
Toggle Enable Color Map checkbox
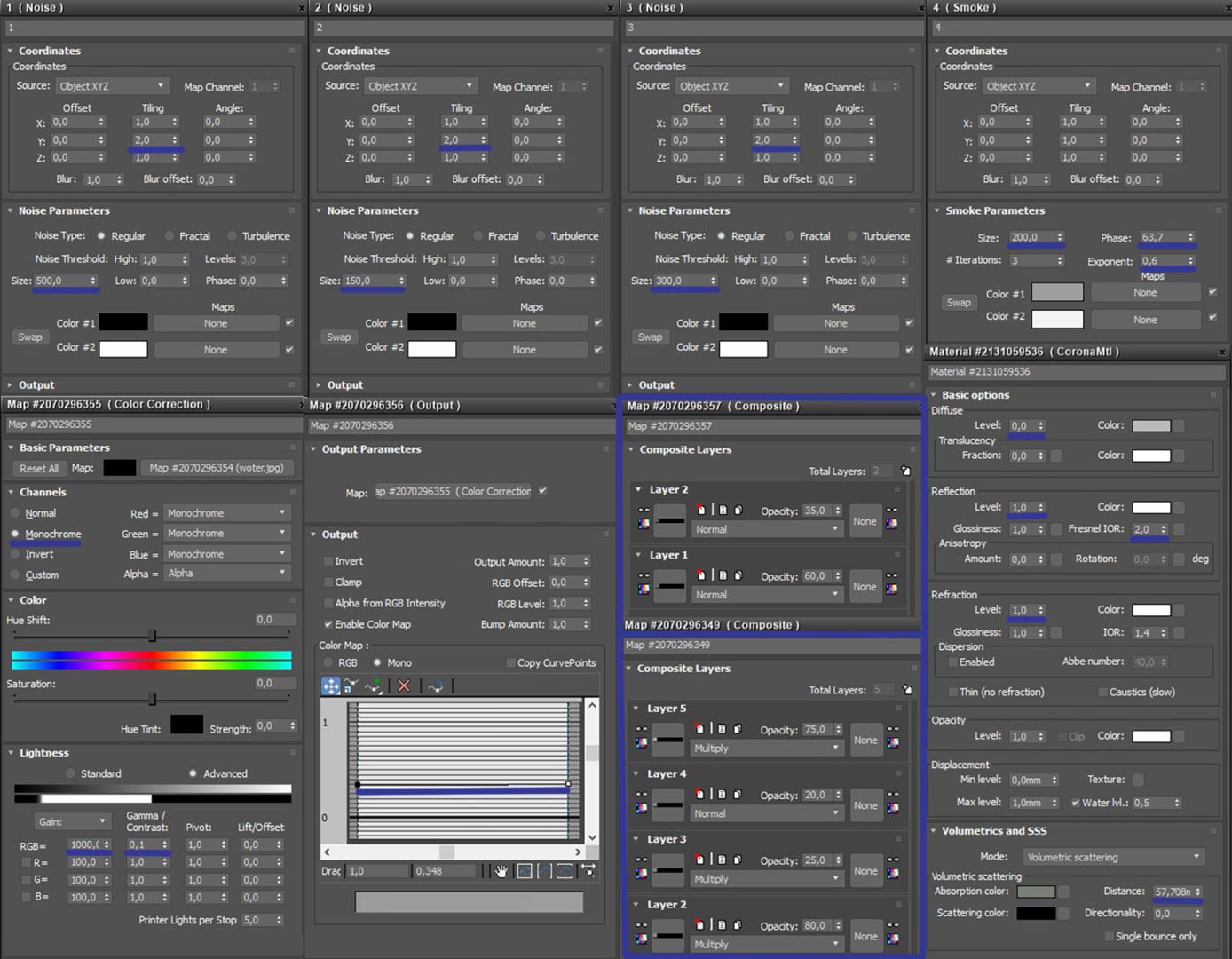pyautogui.click(x=367, y=624)
